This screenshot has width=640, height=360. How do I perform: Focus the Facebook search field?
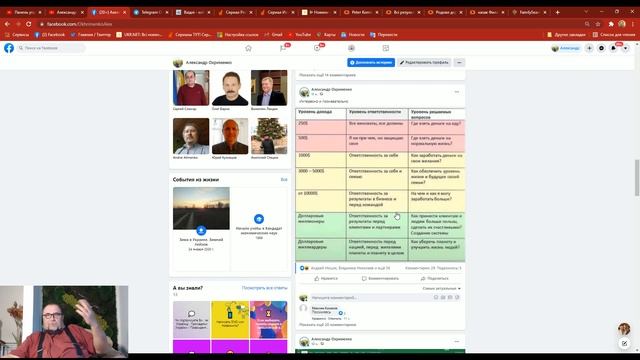(51, 48)
